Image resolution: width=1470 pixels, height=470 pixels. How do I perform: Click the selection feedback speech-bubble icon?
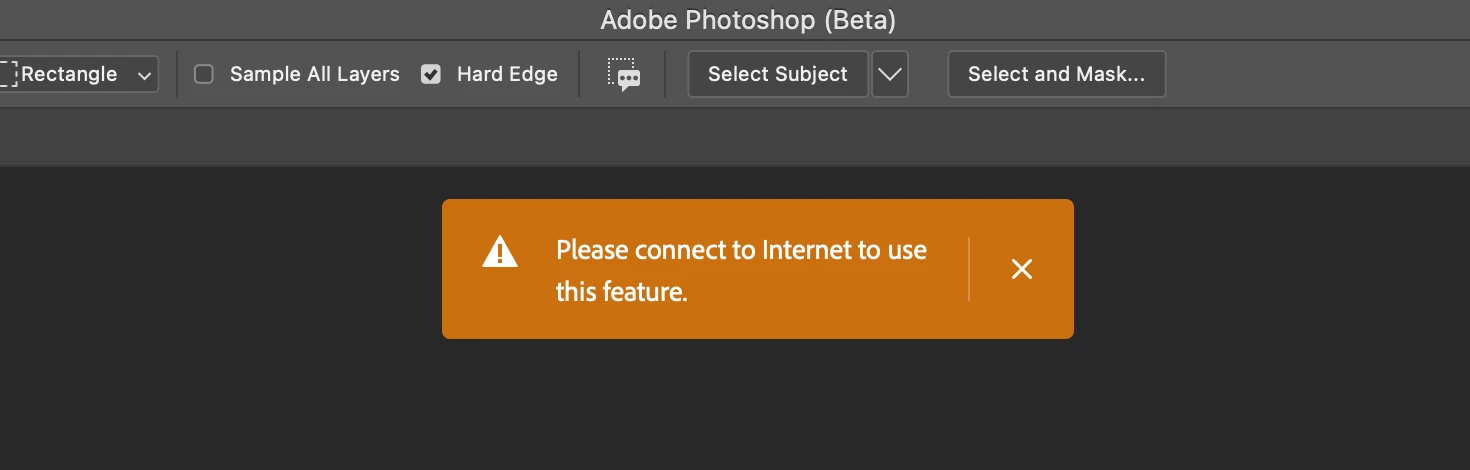click(624, 74)
